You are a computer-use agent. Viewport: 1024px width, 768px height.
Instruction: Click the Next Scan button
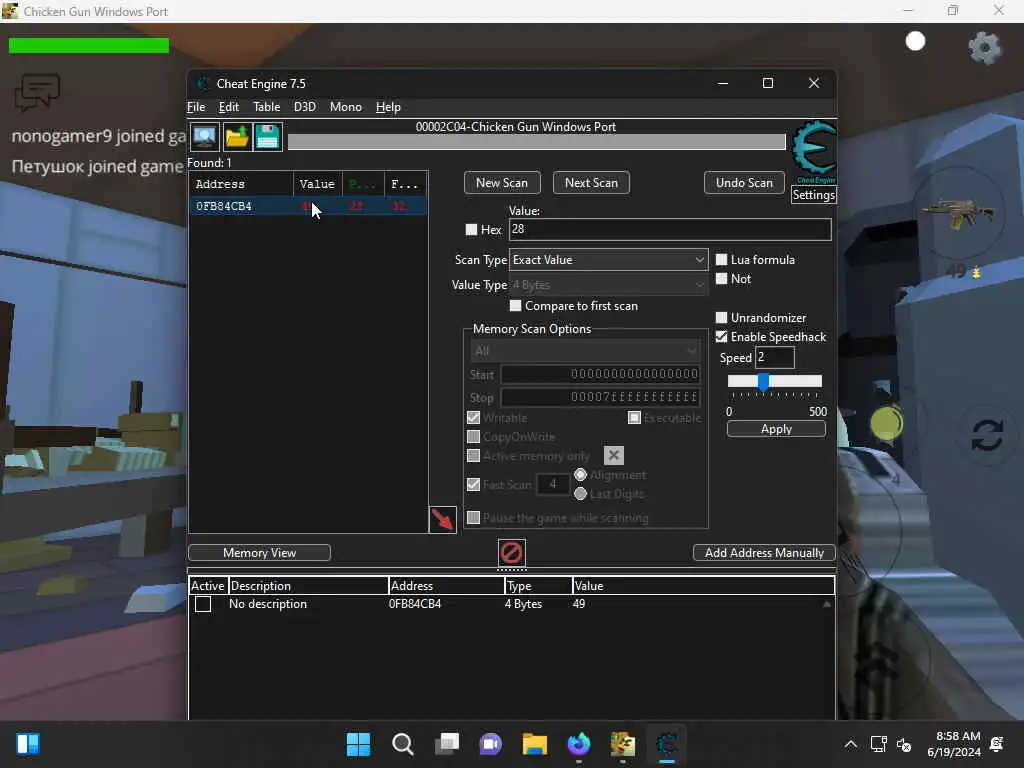(x=591, y=183)
